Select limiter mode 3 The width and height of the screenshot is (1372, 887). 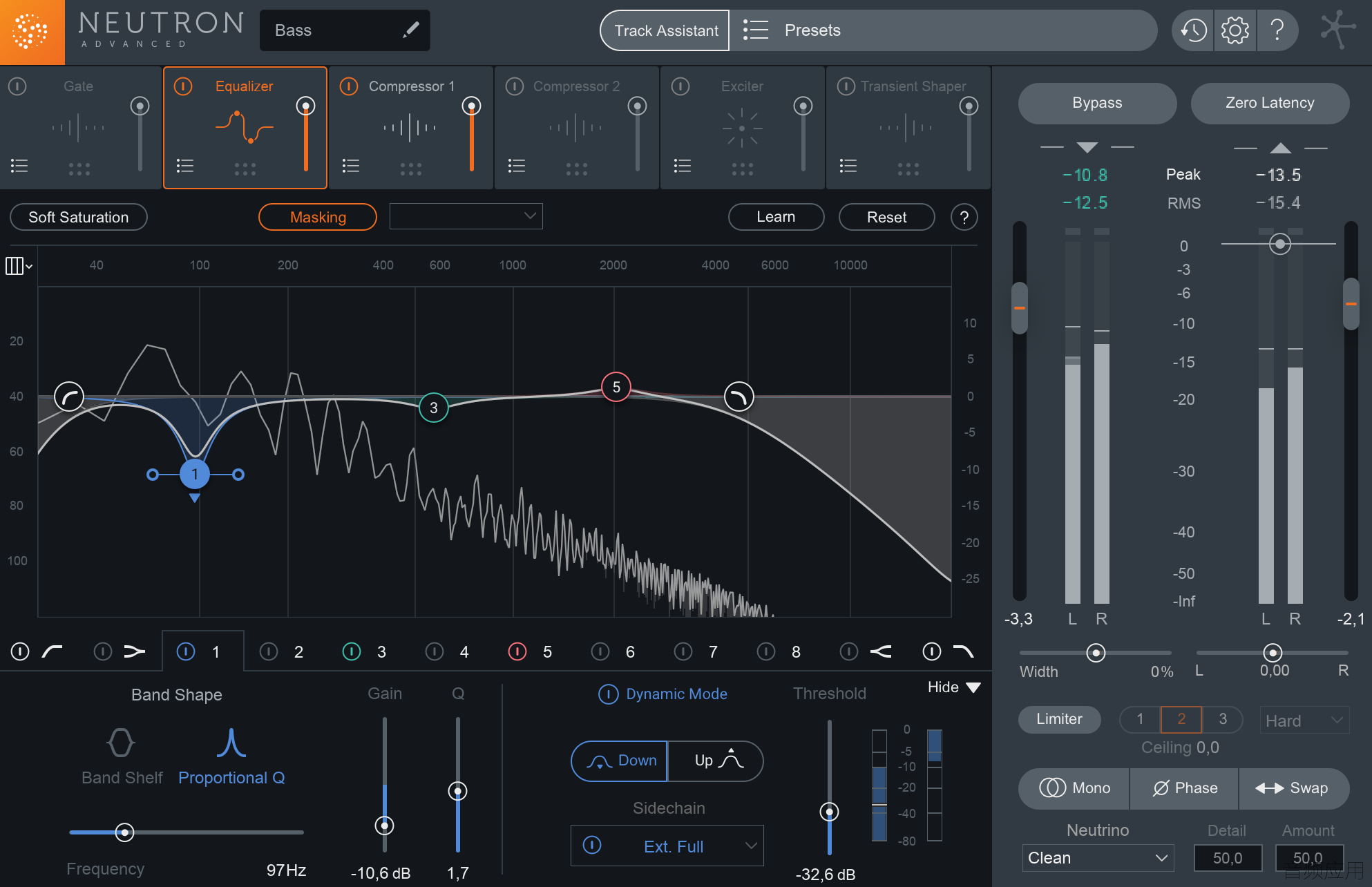(1222, 719)
